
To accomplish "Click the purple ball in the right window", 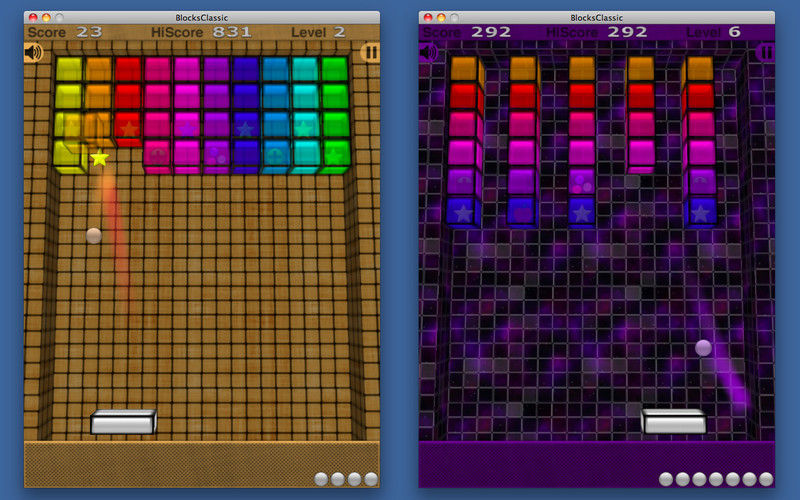I will click(x=704, y=348).
